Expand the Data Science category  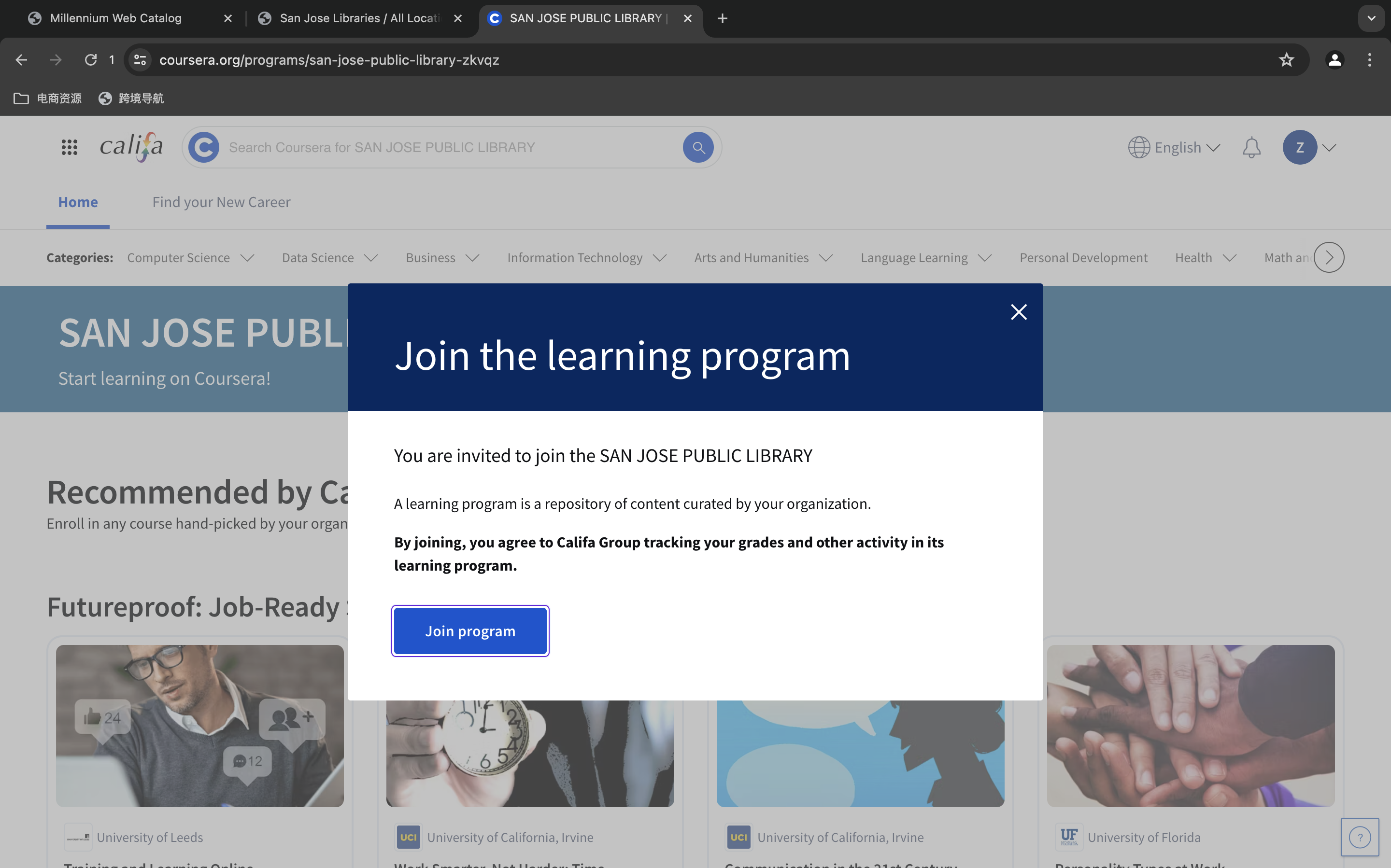click(330, 258)
